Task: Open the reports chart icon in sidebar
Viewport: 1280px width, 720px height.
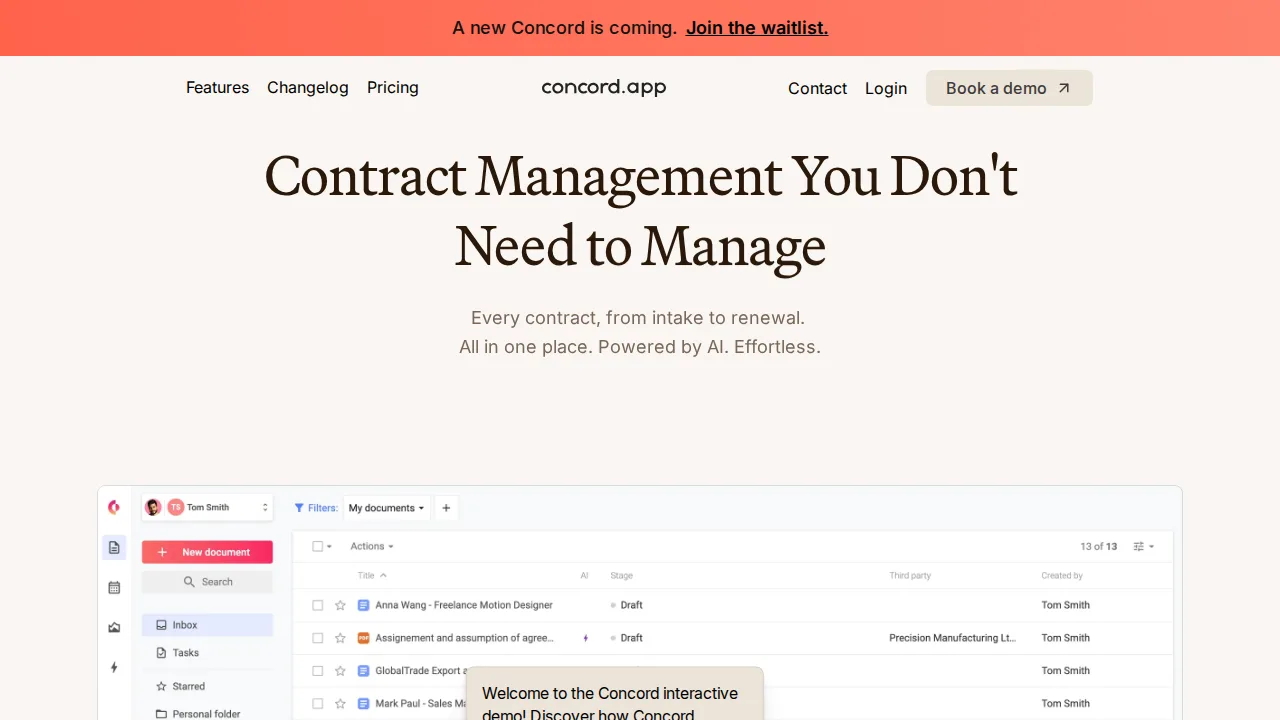Action: 114,628
